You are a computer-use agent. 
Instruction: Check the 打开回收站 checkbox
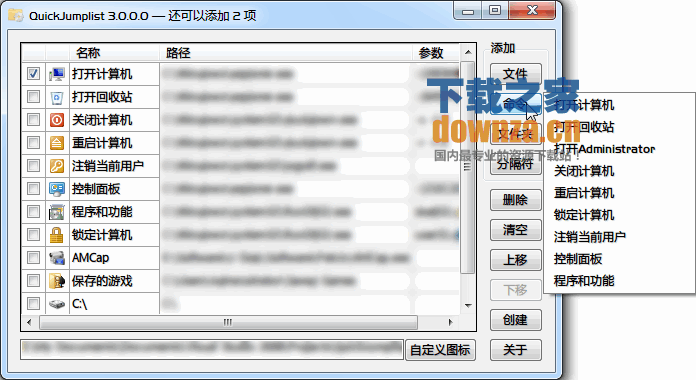(x=33, y=96)
